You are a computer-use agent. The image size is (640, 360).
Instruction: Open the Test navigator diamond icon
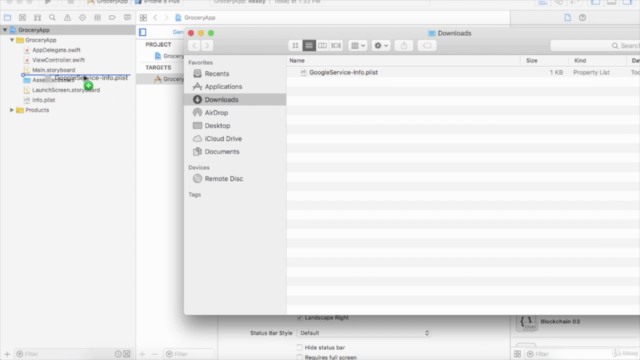tap(82, 18)
